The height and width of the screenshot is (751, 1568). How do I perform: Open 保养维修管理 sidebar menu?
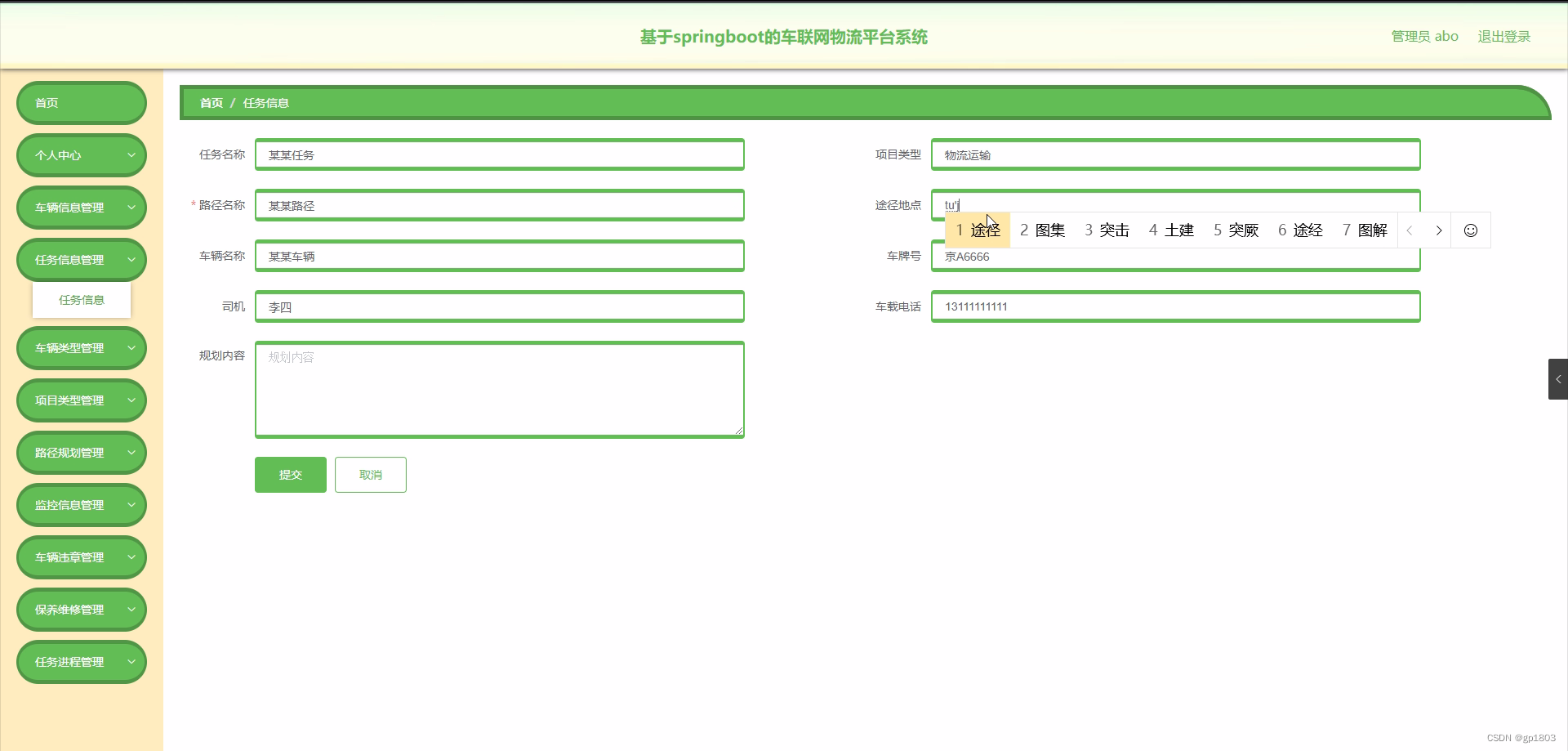point(82,610)
